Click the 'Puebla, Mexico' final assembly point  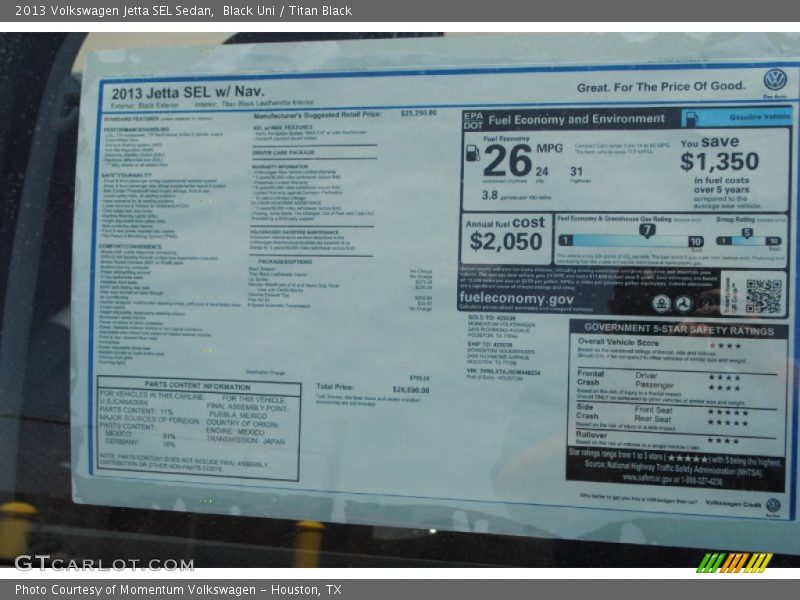tap(236, 415)
